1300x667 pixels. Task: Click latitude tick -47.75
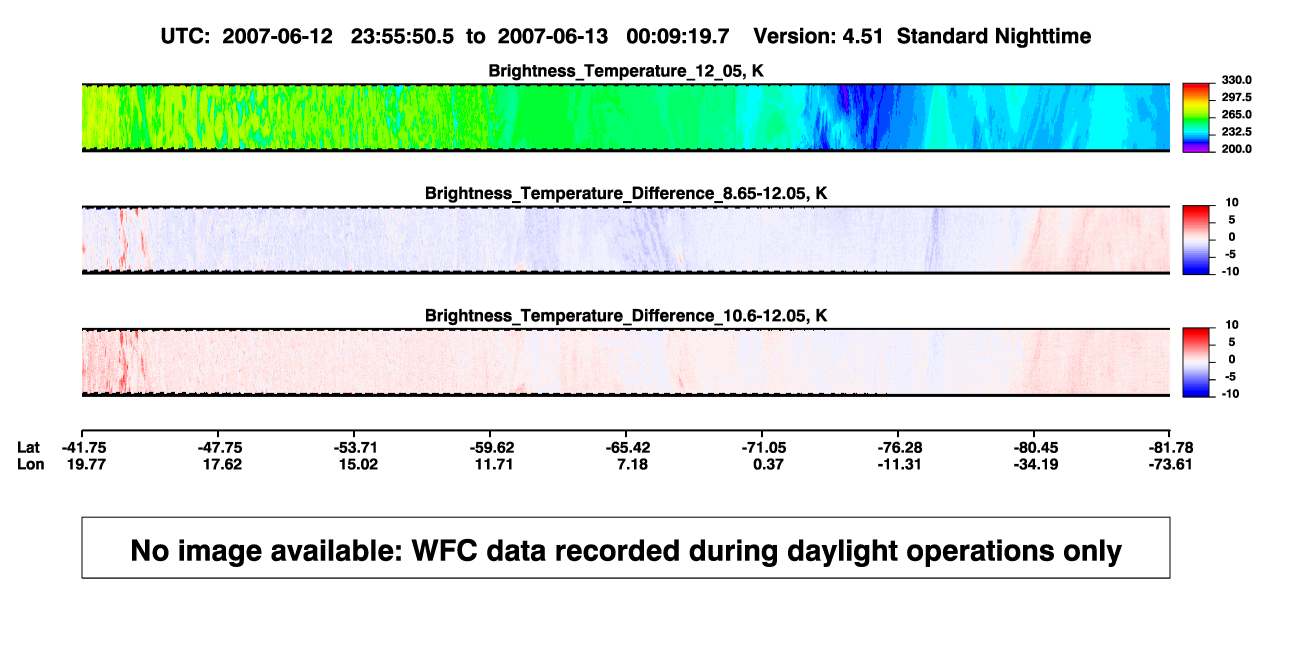coord(218,447)
